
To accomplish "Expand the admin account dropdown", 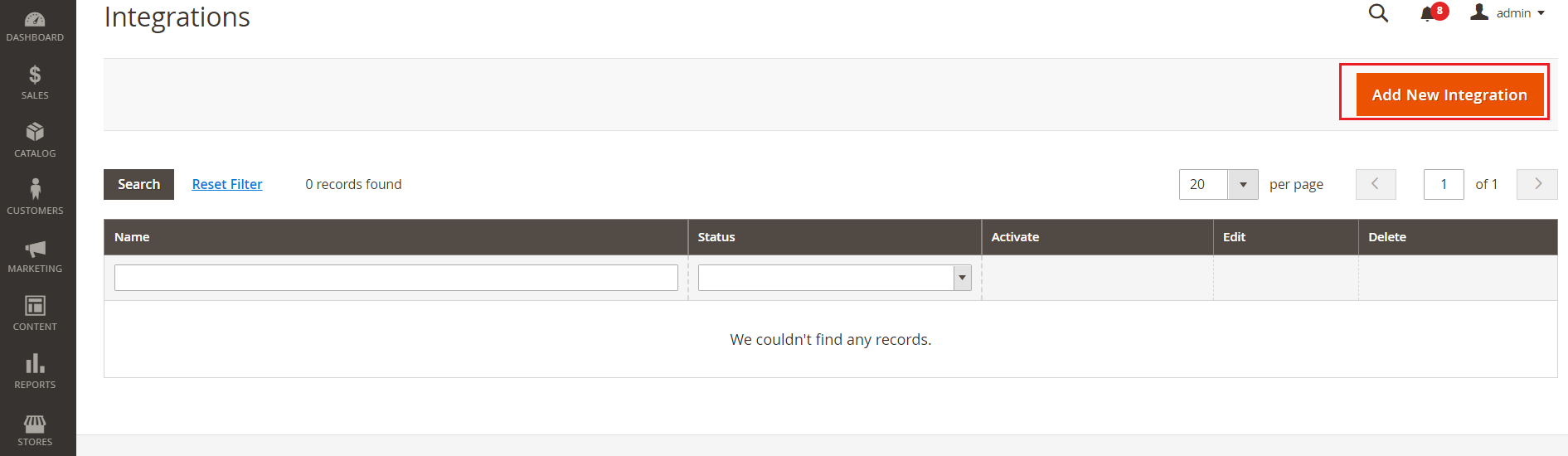I will point(1508,13).
